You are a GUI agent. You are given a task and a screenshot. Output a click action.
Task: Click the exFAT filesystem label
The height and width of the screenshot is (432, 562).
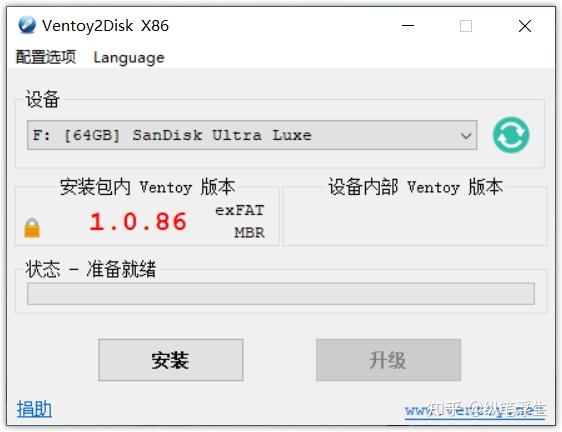point(239,210)
